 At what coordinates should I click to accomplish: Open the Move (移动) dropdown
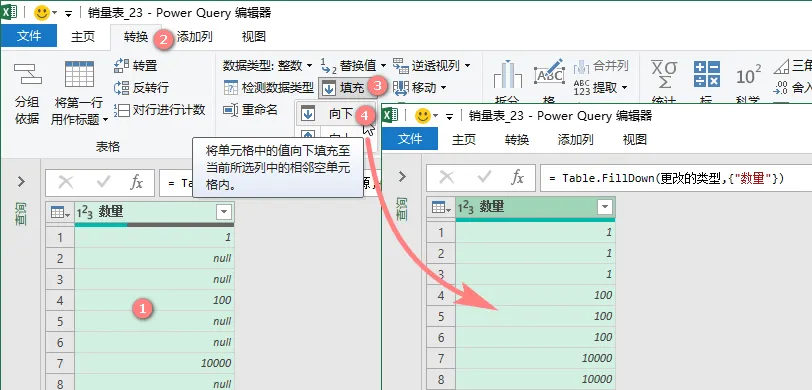pos(419,88)
